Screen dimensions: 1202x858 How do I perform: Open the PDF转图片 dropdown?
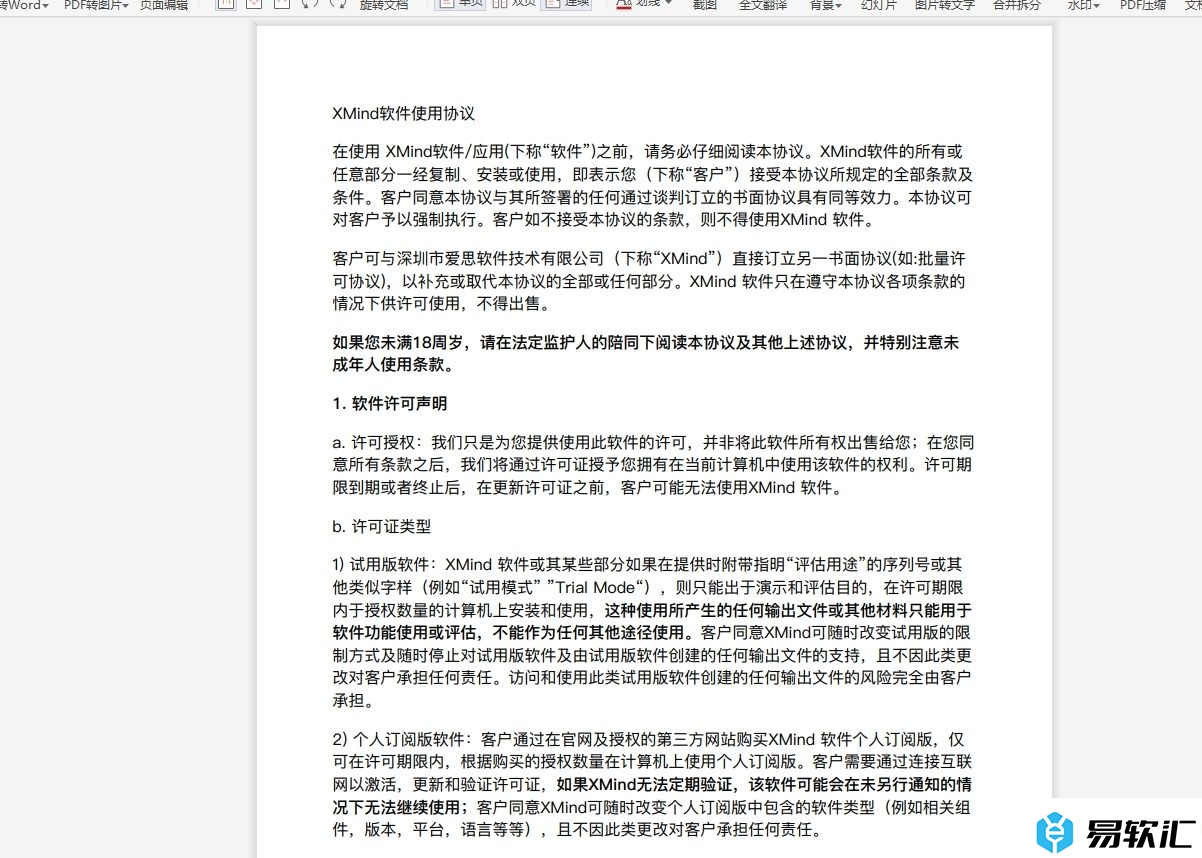click(96, 5)
